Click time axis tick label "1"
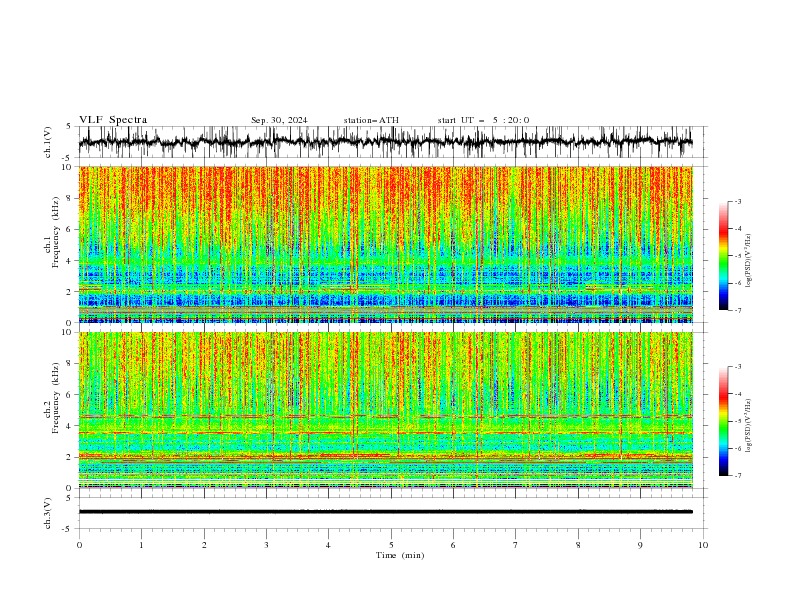 (141, 545)
